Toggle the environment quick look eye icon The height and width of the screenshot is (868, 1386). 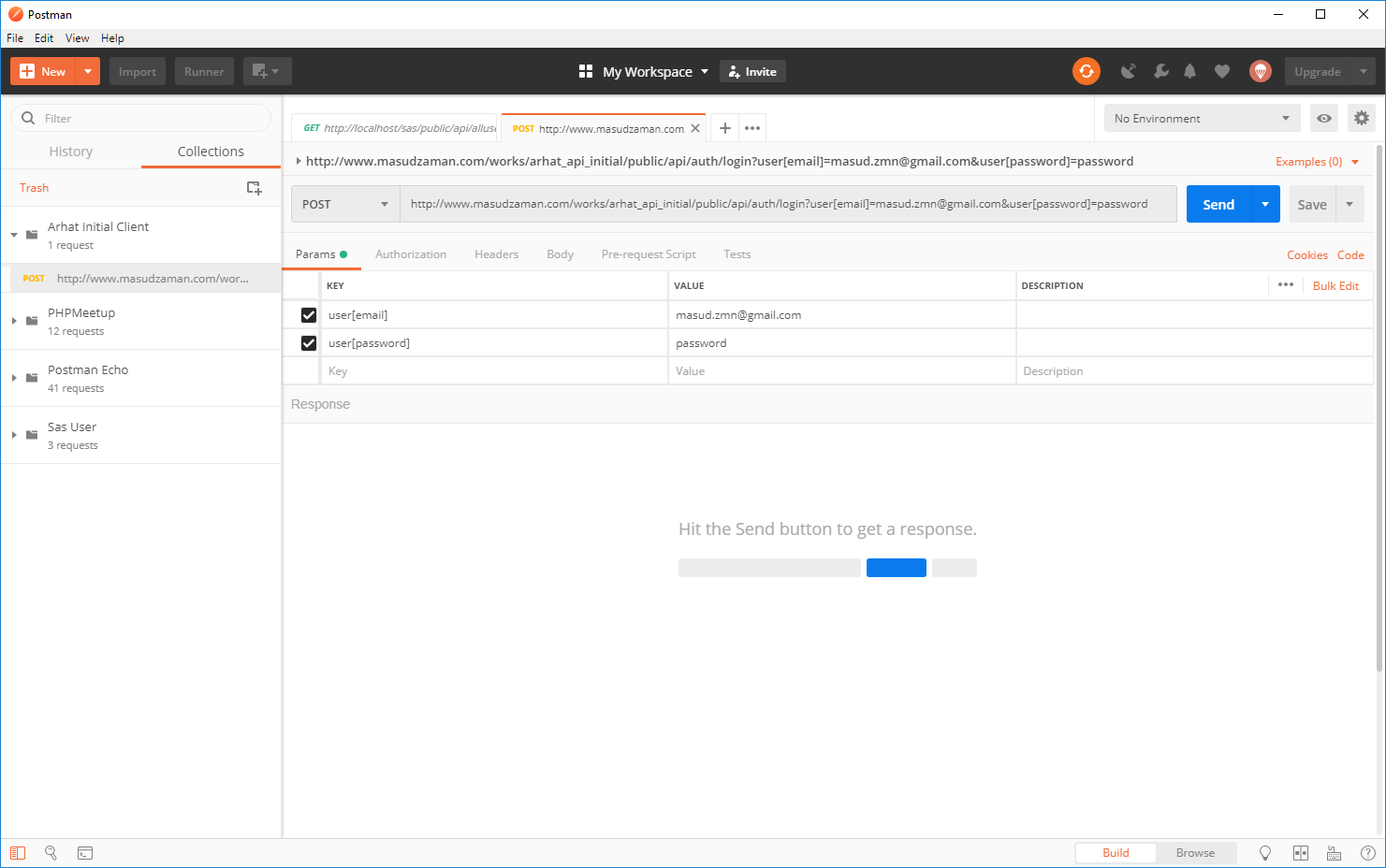[1323, 118]
